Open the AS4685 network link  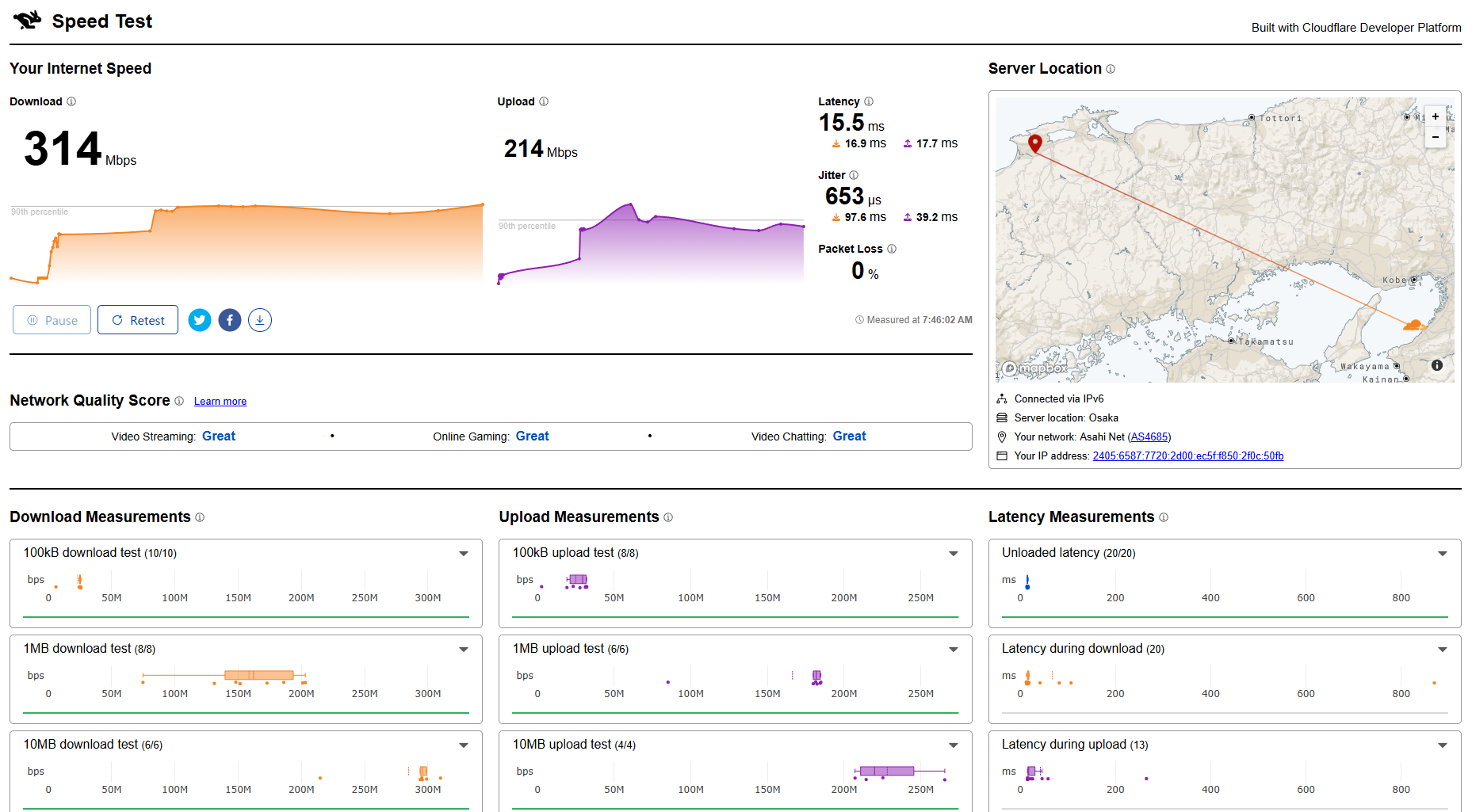(x=1149, y=436)
